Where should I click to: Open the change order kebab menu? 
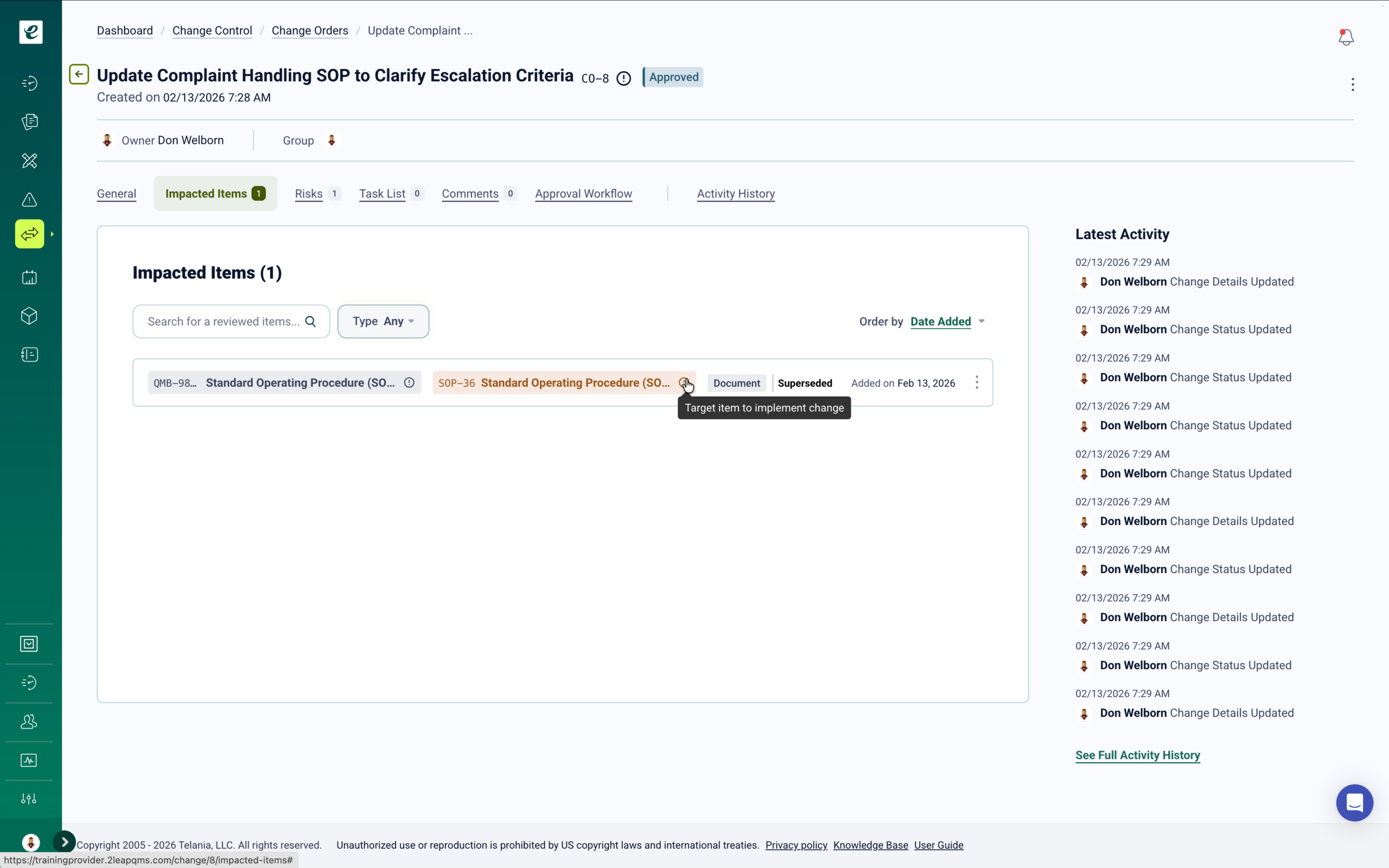pos(1353,85)
